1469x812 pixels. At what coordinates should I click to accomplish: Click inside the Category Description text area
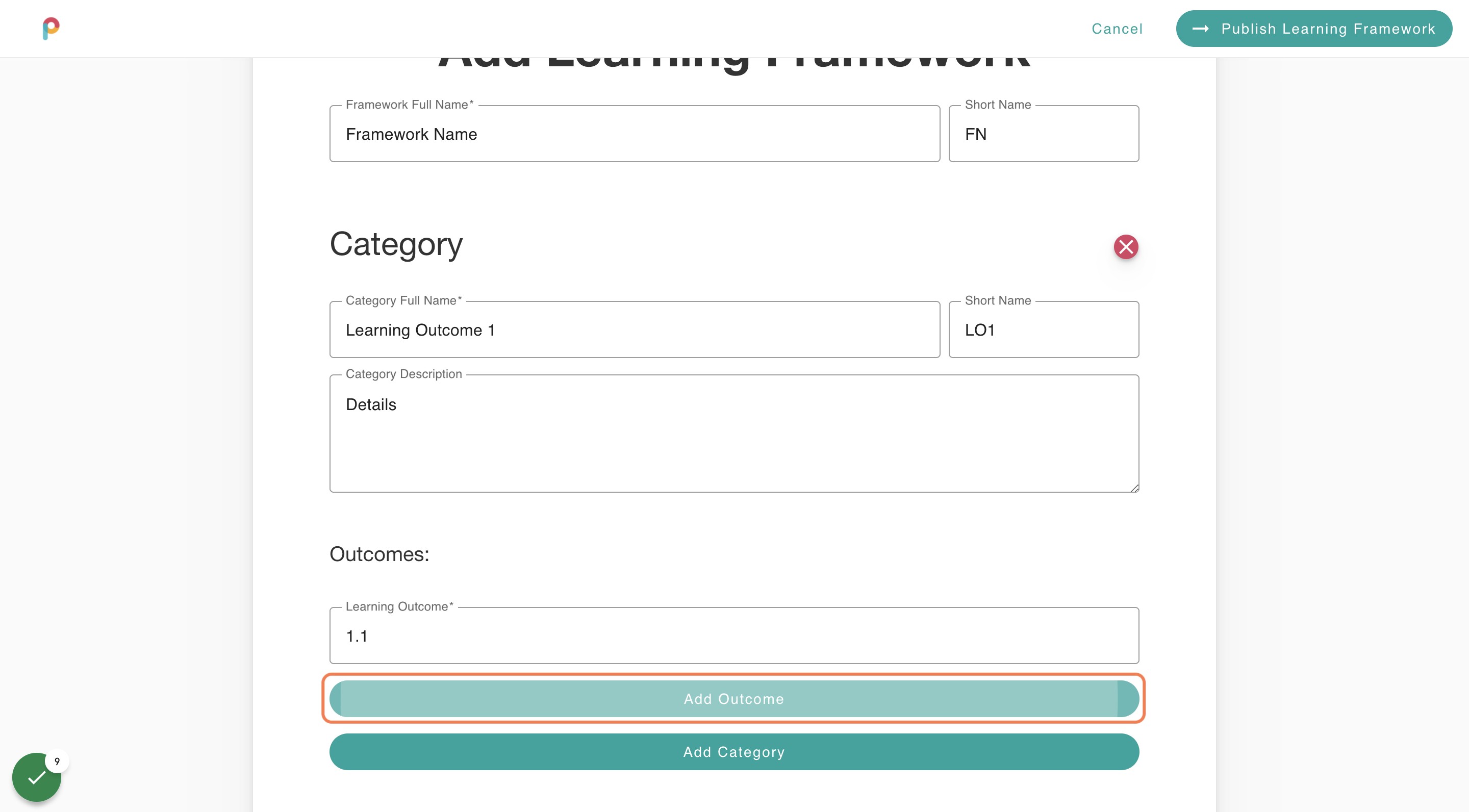pyautogui.click(x=734, y=434)
